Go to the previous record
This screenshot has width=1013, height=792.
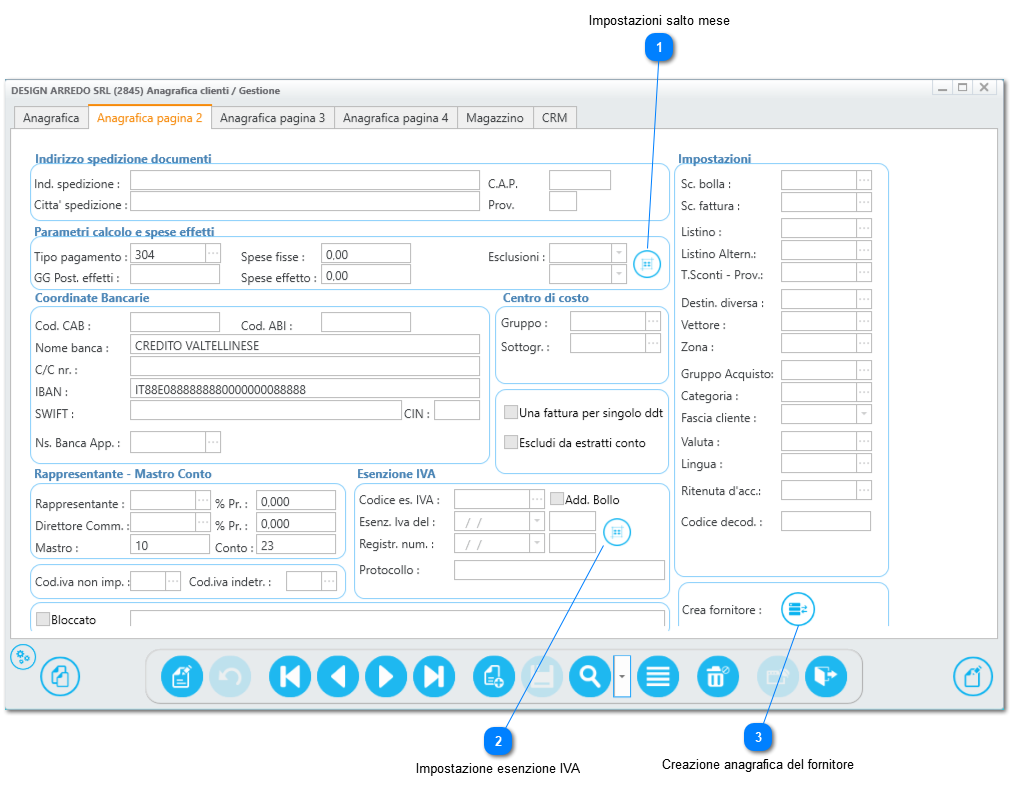[x=338, y=676]
